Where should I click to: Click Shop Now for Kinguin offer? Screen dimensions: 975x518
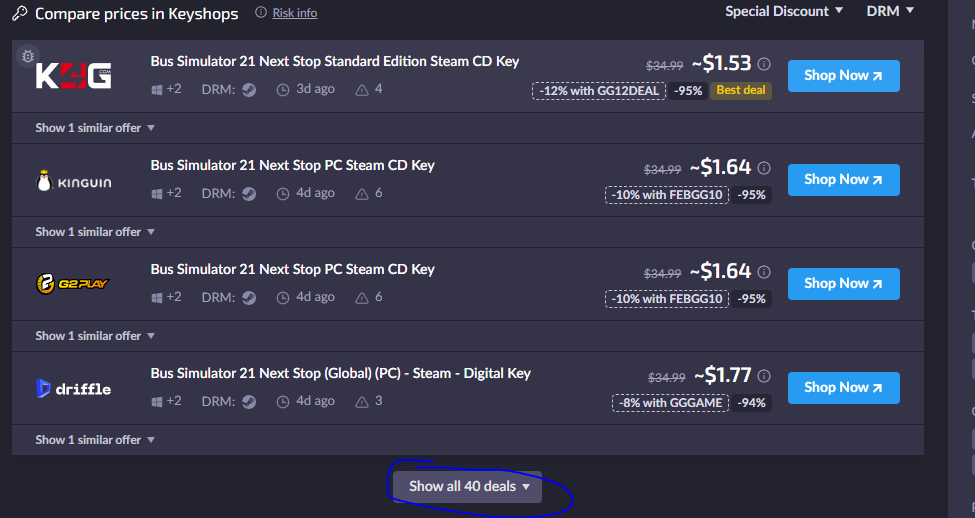(843, 180)
